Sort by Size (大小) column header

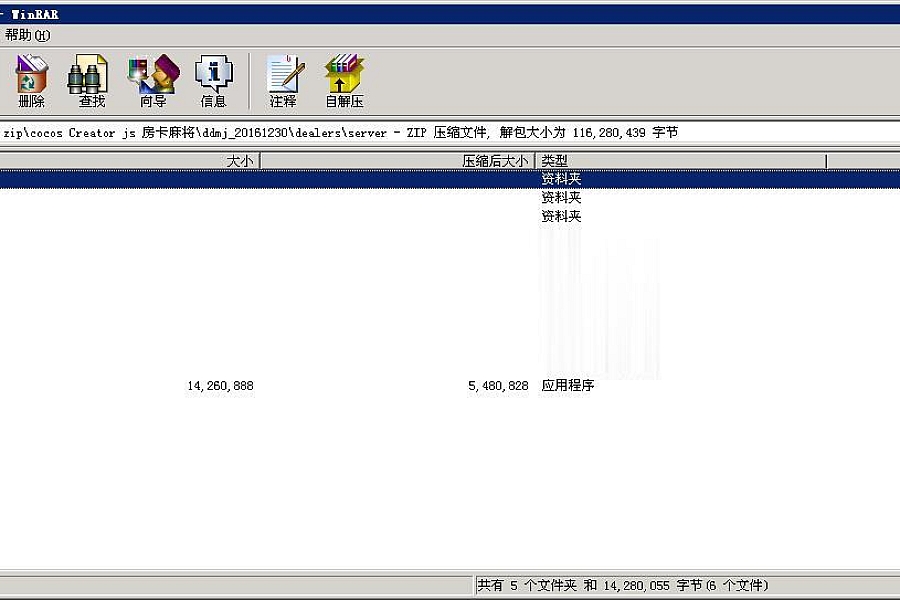pos(130,161)
